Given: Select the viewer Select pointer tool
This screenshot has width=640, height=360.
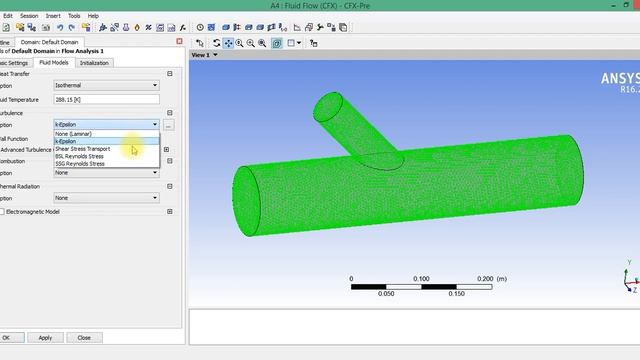Looking at the screenshot, I should pyautogui.click(x=200, y=43).
